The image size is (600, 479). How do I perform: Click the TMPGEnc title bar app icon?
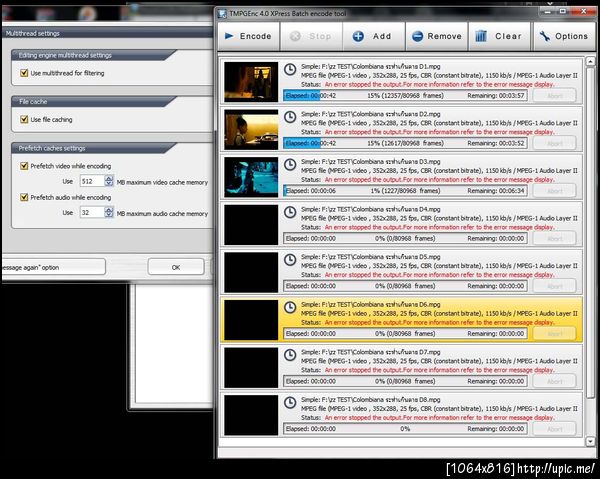click(x=222, y=14)
